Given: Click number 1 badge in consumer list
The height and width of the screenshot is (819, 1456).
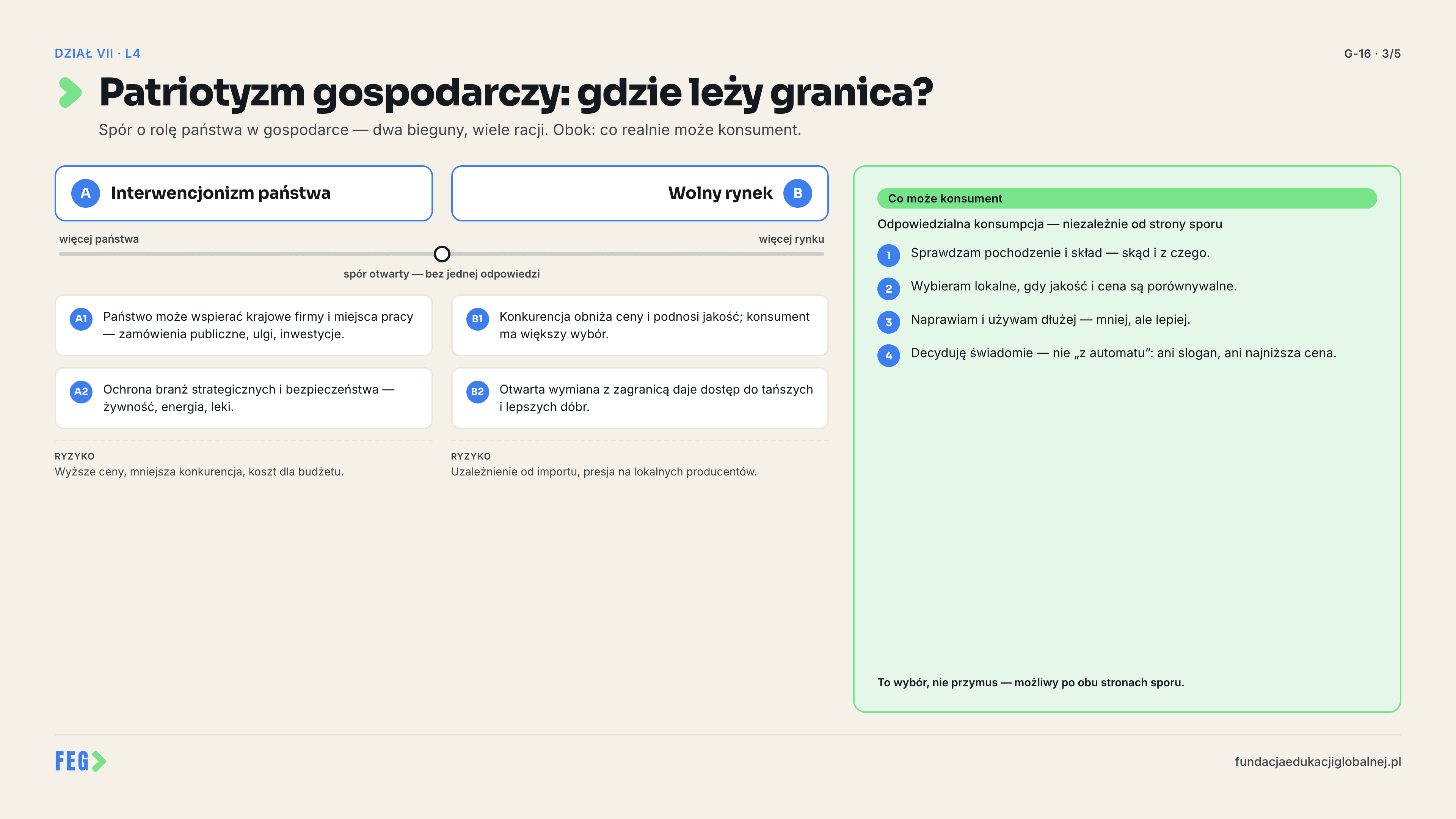Looking at the screenshot, I should [x=888, y=256].
